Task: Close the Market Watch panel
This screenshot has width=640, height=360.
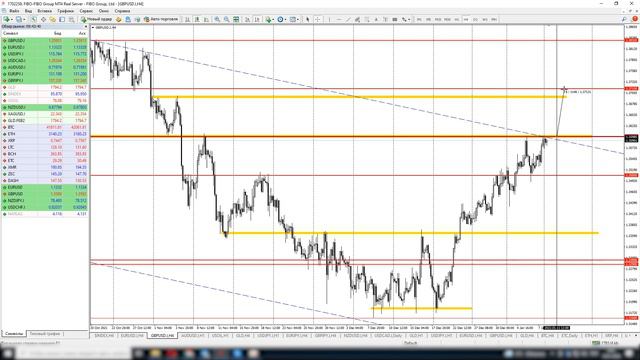Action: 86,27
